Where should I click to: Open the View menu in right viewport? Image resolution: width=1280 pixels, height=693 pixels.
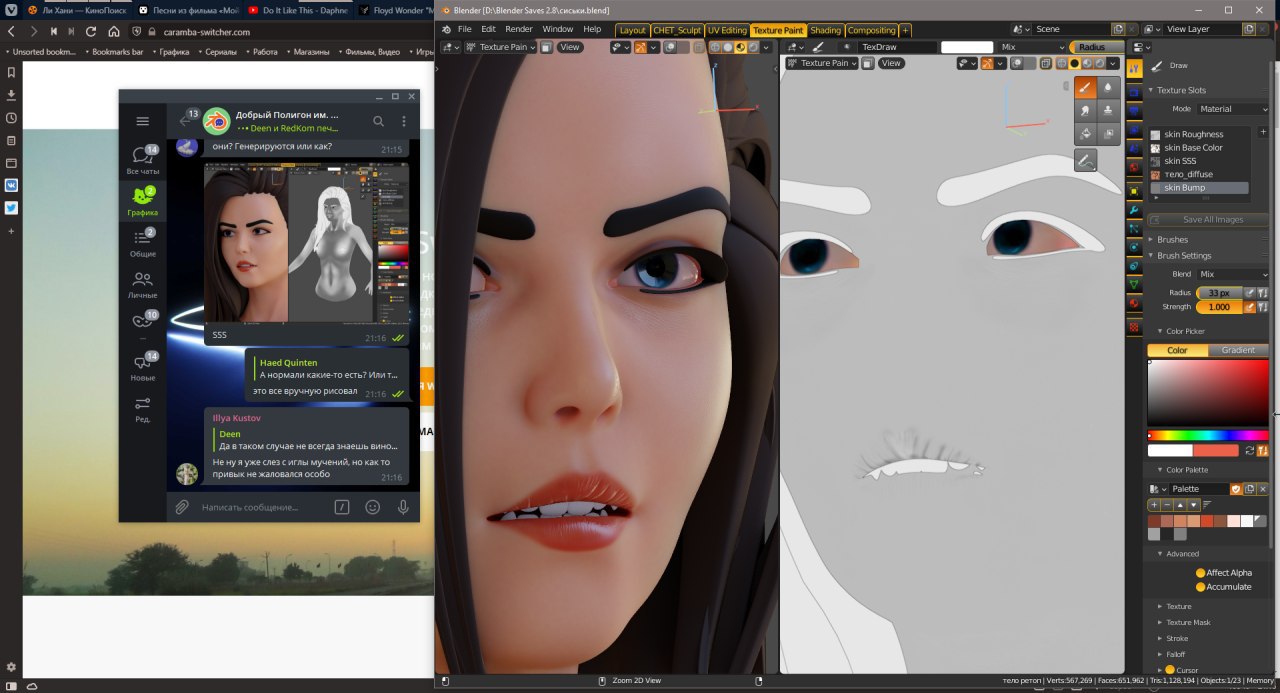[x=890, y=63]
